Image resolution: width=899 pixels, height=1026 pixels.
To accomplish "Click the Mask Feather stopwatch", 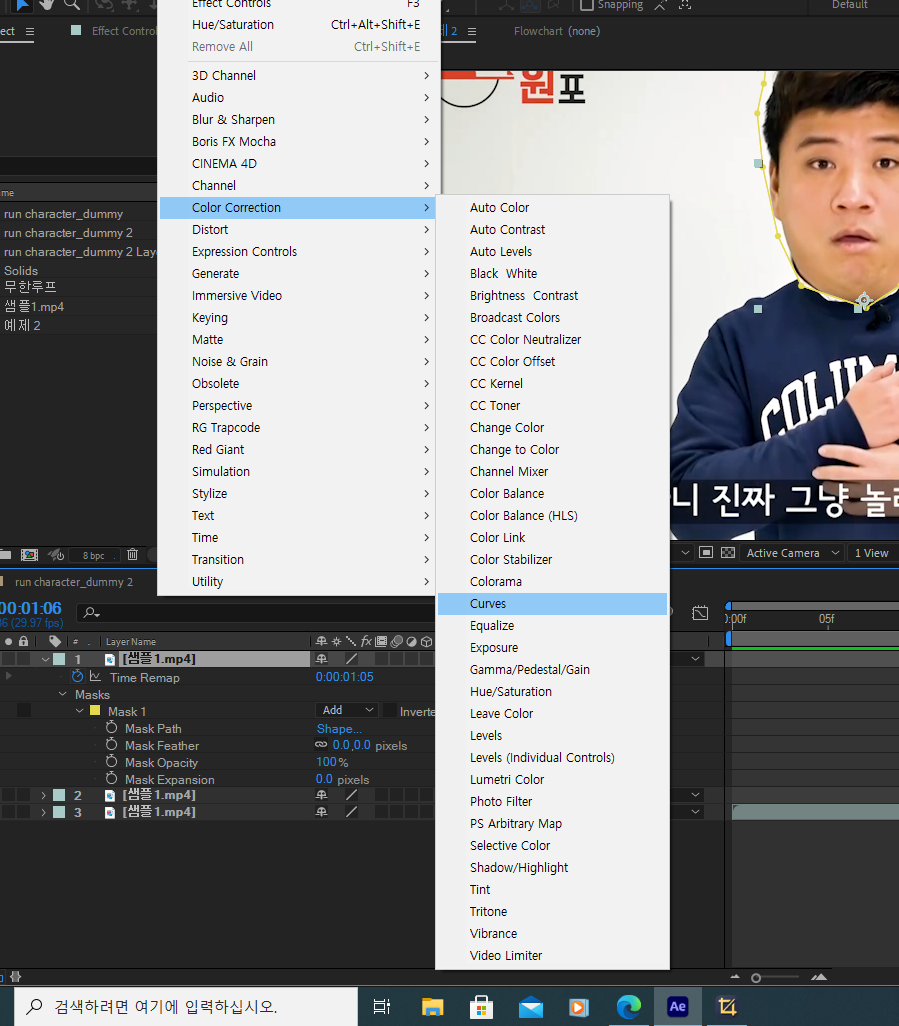I will click(112, 745).
